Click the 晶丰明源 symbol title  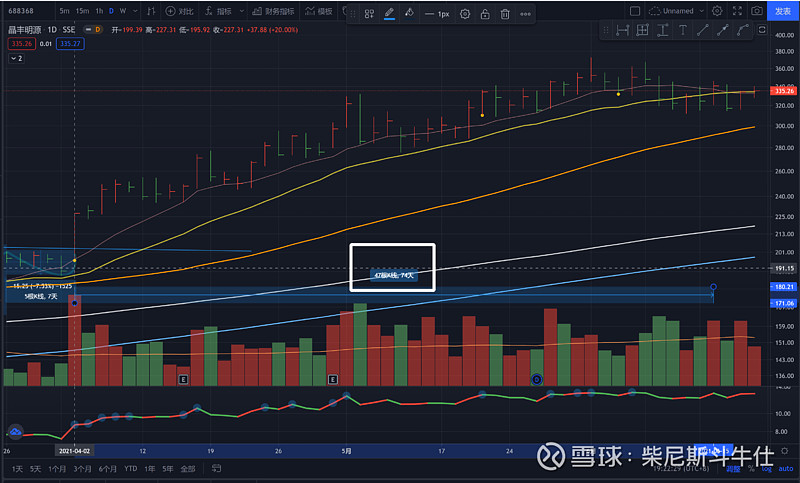pyautogui.click(x=24, y=30)
